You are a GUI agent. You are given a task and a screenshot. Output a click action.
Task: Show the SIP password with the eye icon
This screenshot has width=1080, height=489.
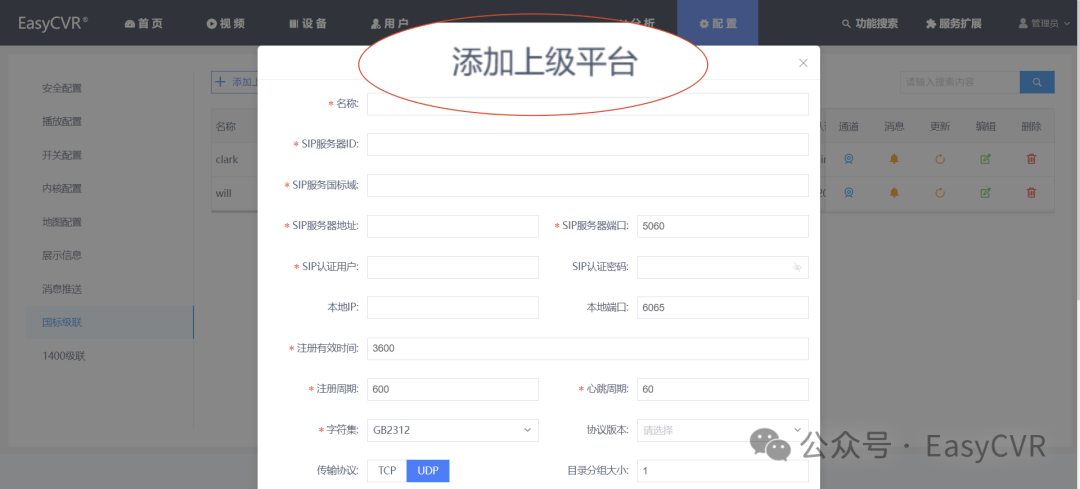point(798,267)
